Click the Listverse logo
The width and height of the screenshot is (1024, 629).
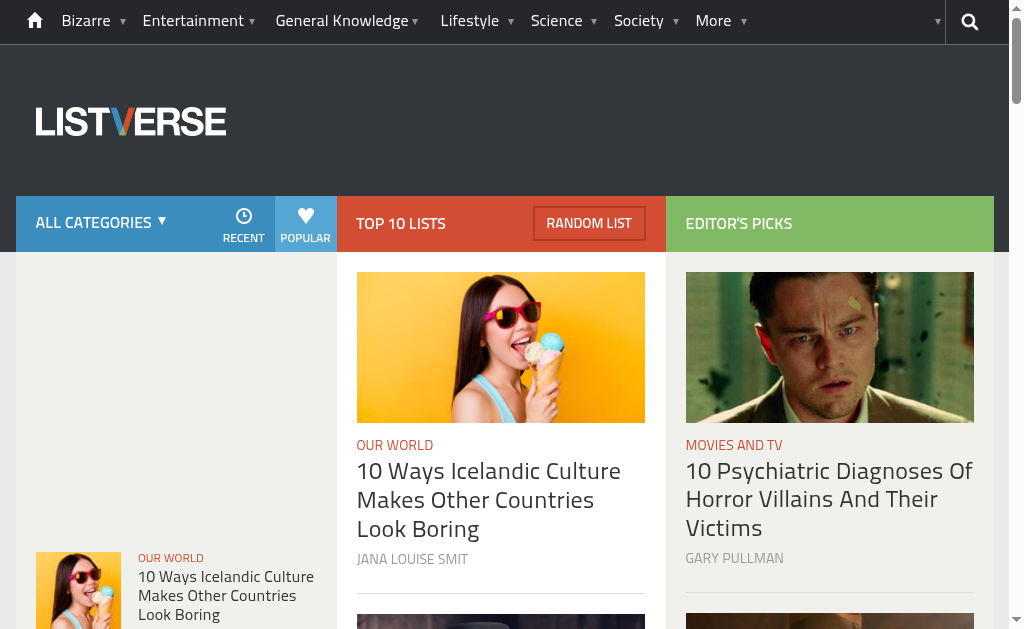coord(131,122)
